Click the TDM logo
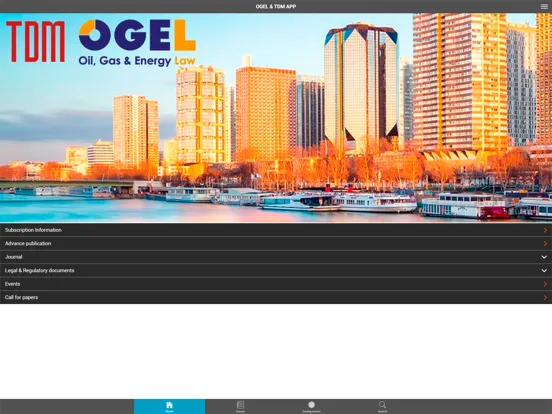This screenshot has width=552, height=414. [35, 42]
